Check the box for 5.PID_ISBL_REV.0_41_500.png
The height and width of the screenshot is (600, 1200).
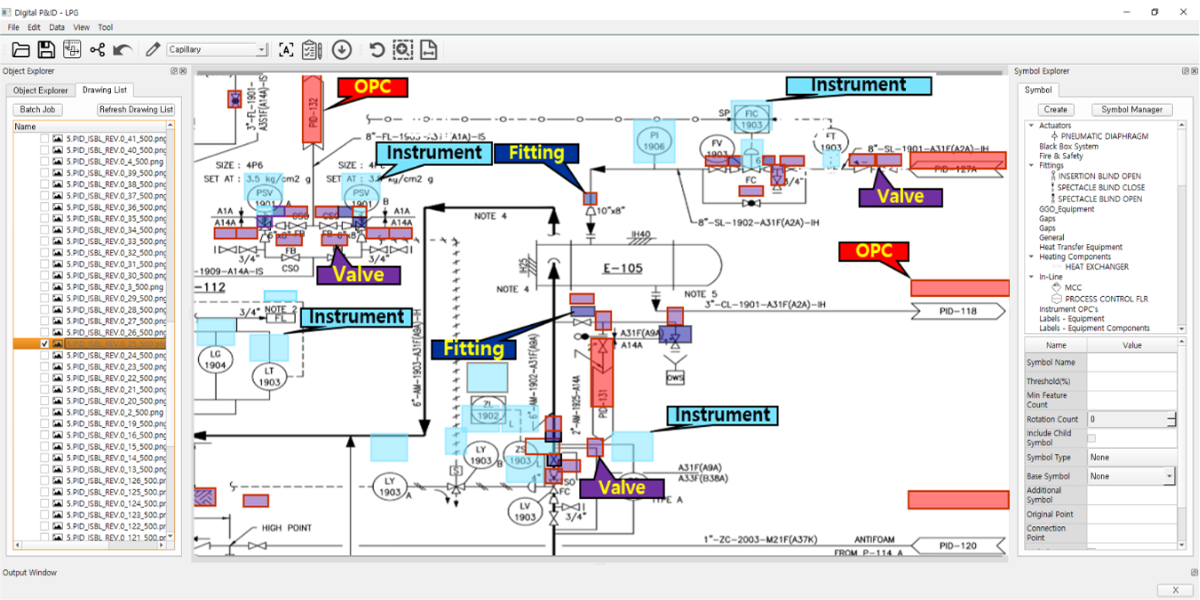(x=45, y=138)
